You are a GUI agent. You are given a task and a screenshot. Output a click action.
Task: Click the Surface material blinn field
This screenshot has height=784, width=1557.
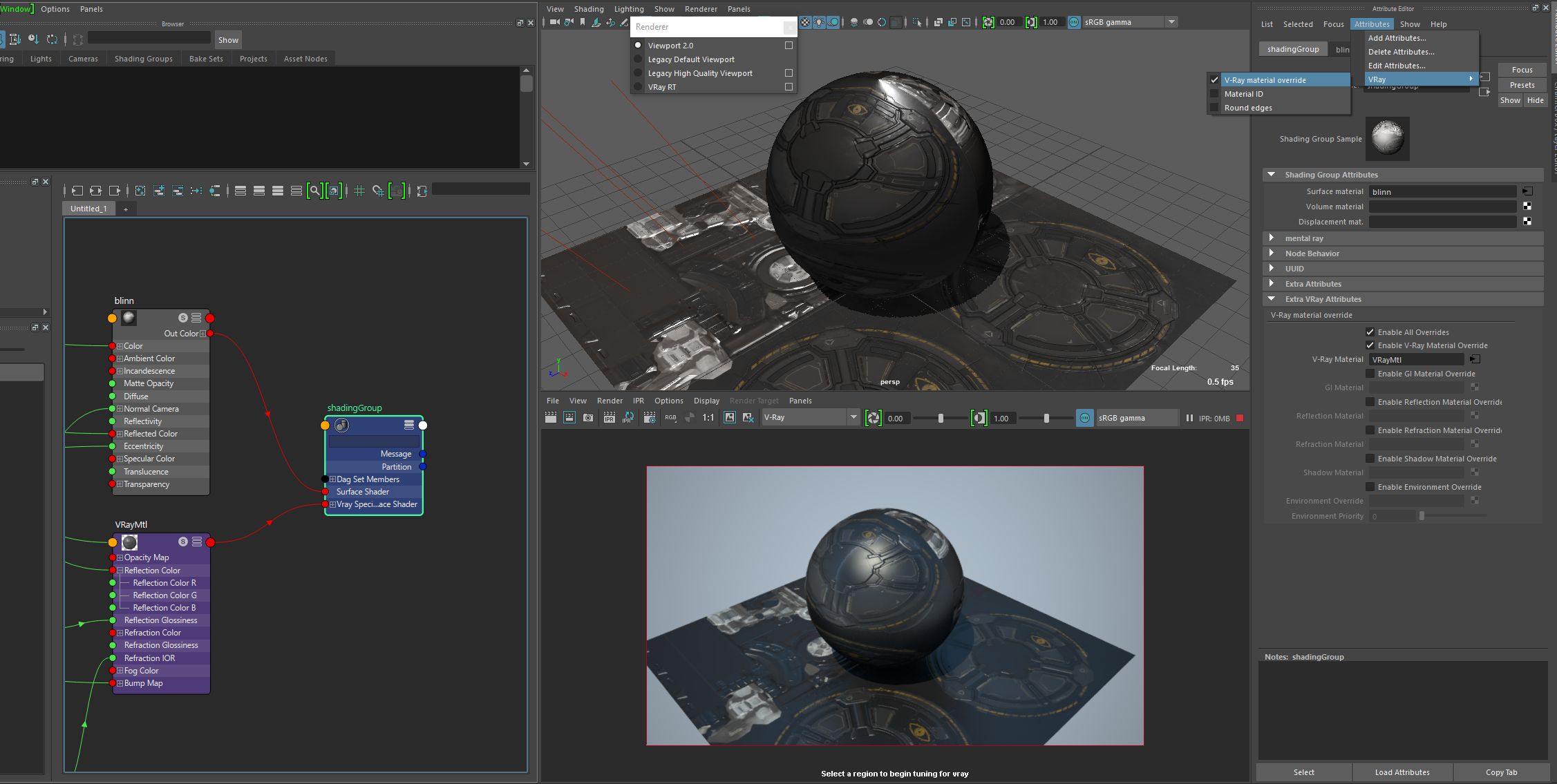click(1442, 192)
